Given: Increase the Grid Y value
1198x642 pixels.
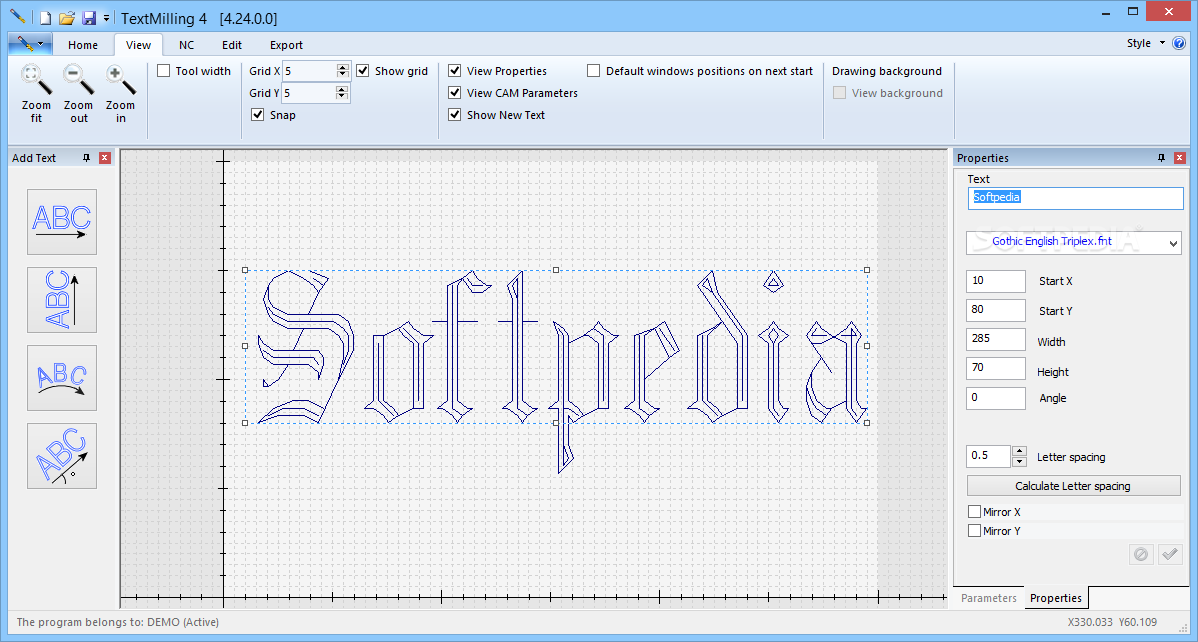Looking at the screenshot, I should 343,89.
